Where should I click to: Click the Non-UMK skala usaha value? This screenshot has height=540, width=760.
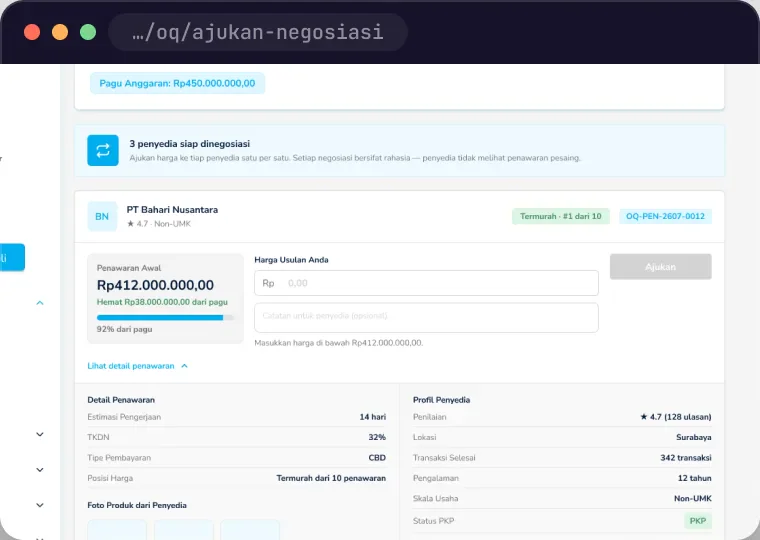(693, 498)
